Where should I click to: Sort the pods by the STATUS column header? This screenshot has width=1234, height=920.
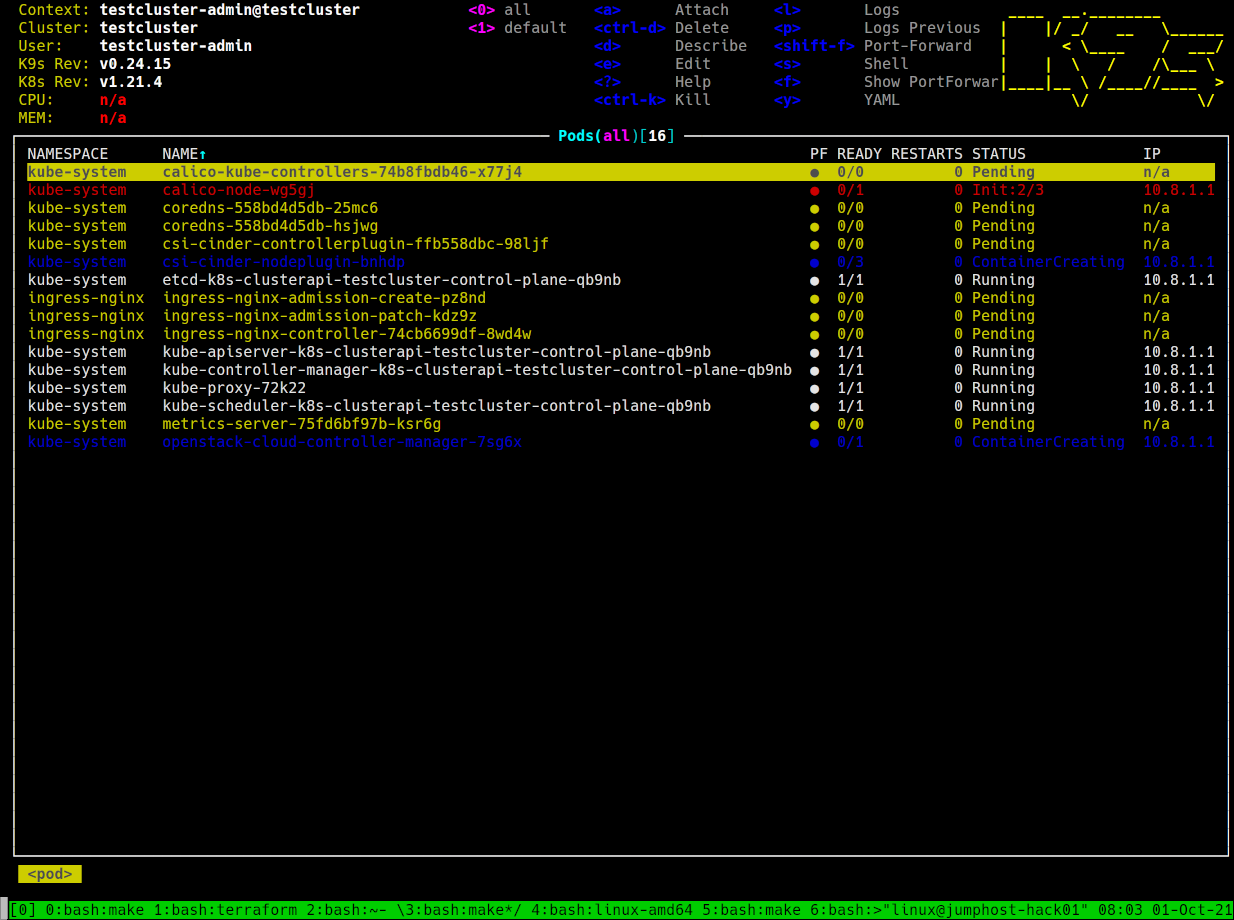[x=998, y=154]
